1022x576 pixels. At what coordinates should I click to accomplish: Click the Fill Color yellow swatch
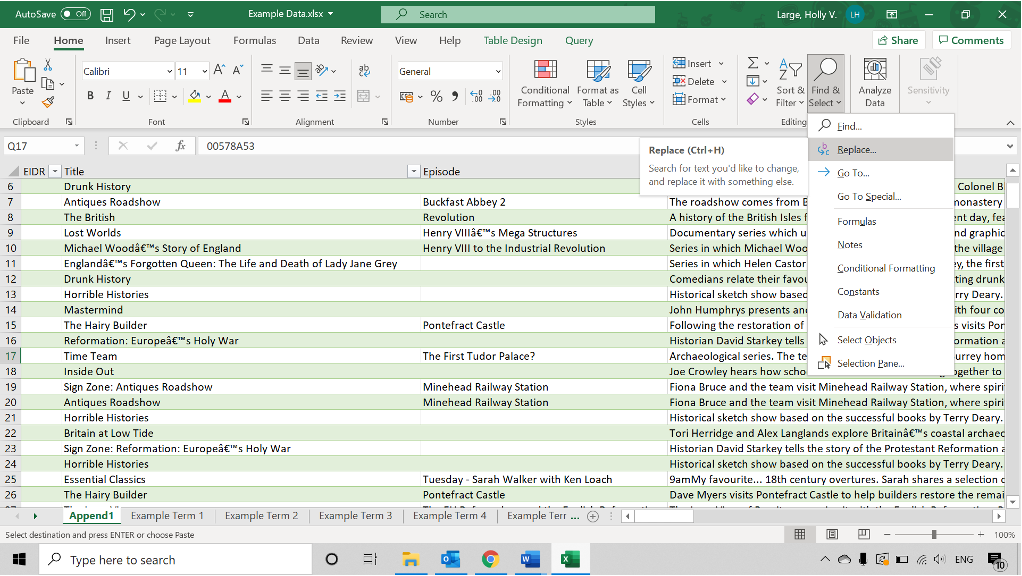pos(194,96)
